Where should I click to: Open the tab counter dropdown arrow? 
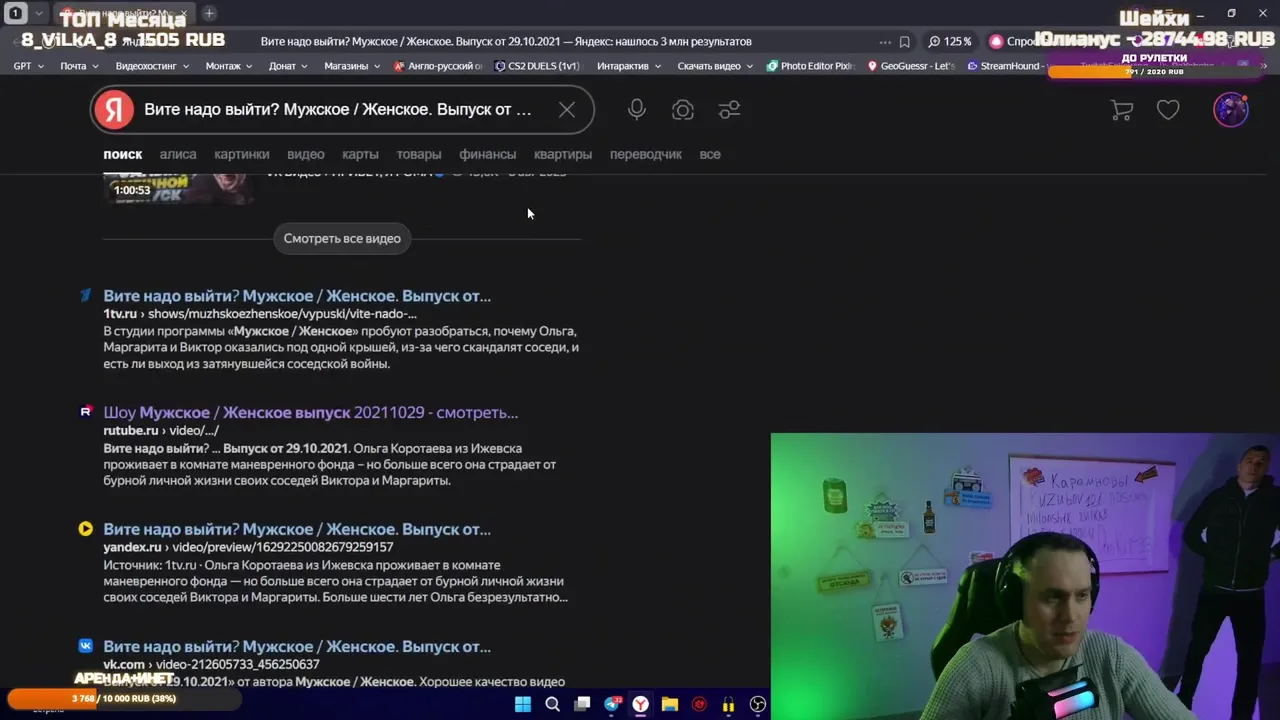coord(38,13)
